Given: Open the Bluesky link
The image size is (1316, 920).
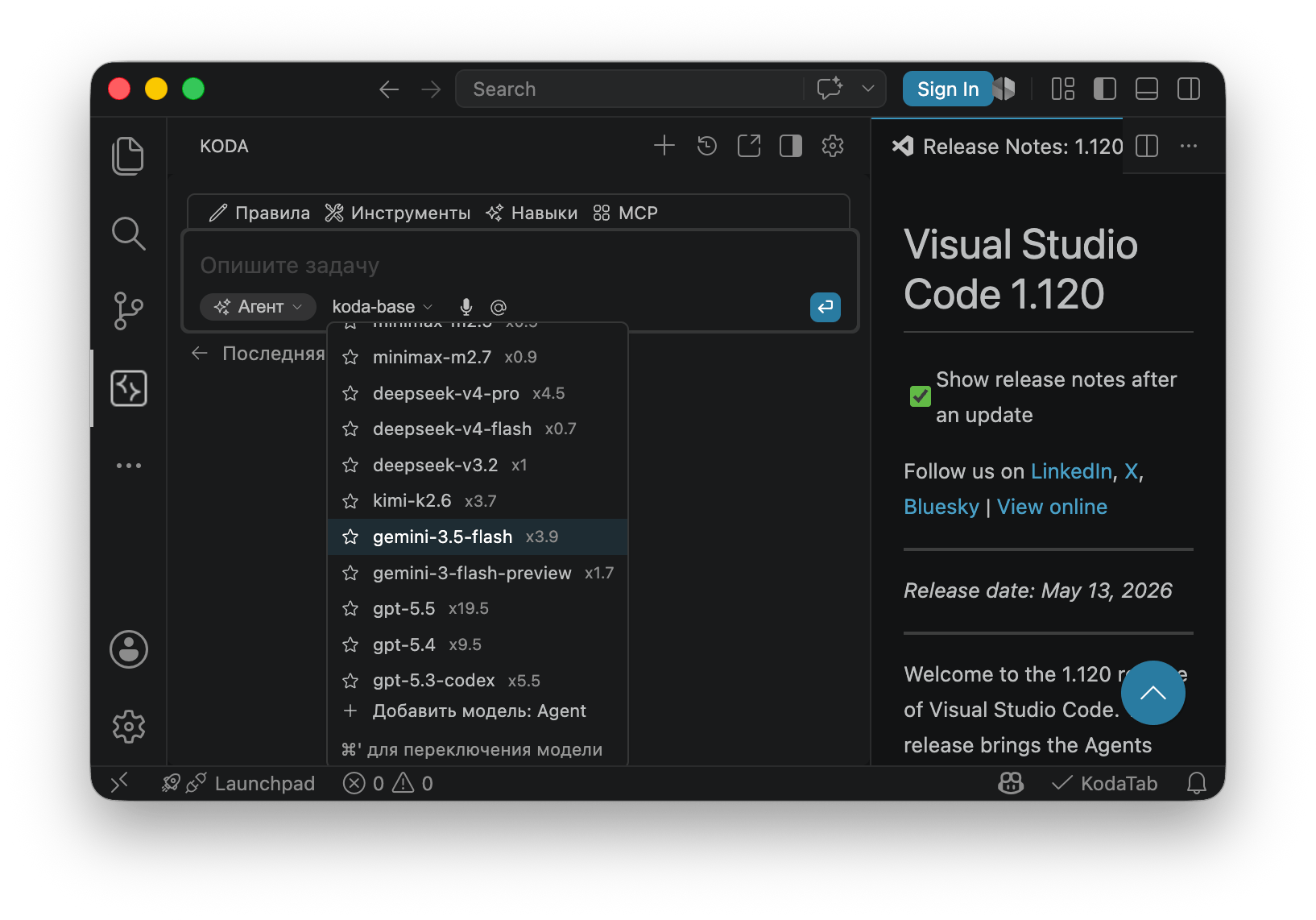Looking at the screenshot, I should pos(941,507).
